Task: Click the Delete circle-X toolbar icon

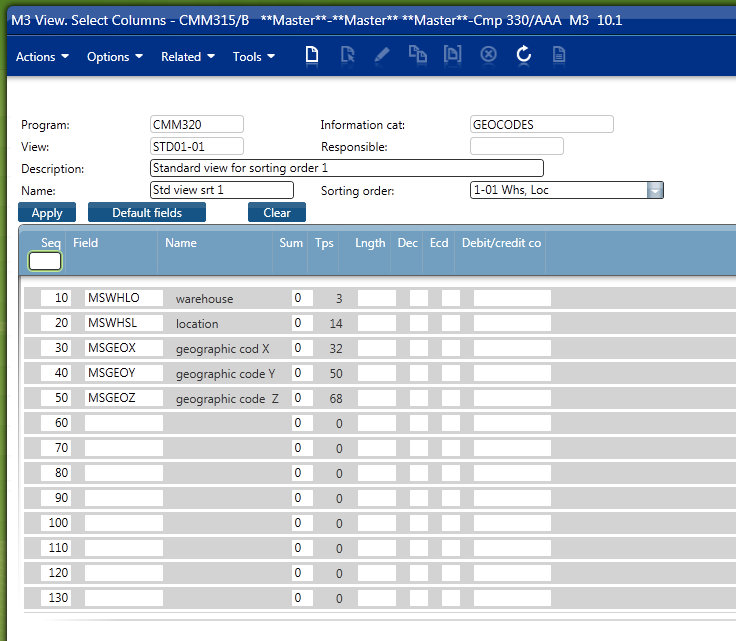Action: (x=488, y=56)
